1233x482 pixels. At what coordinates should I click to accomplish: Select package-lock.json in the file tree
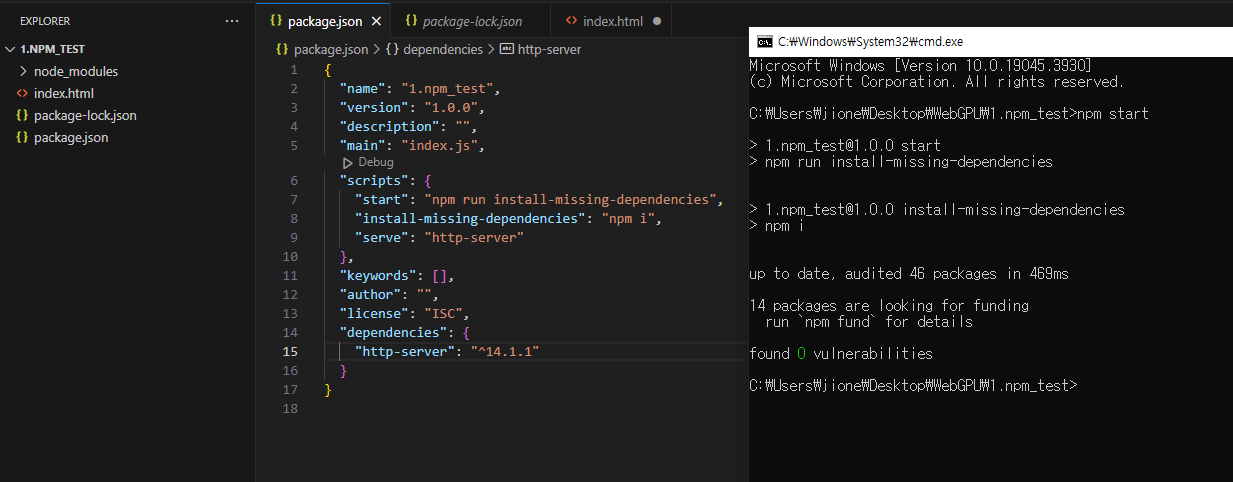85,115
